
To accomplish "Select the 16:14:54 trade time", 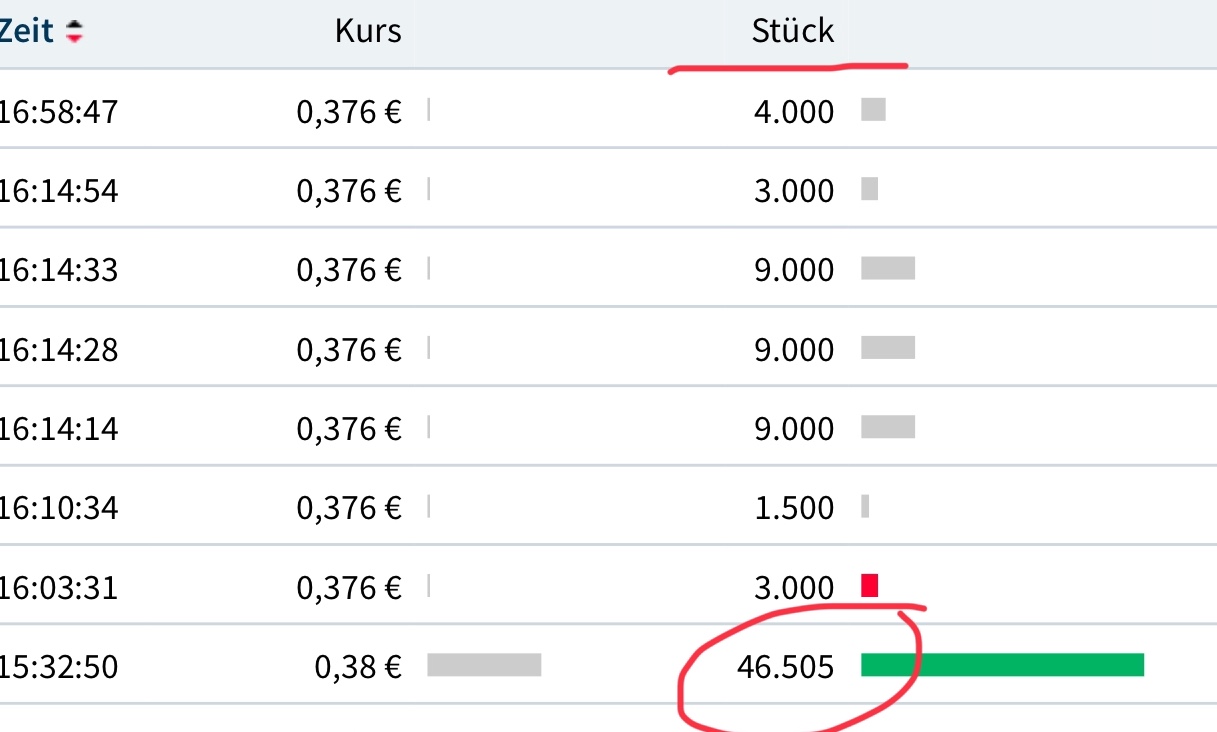I will point(58,190).
